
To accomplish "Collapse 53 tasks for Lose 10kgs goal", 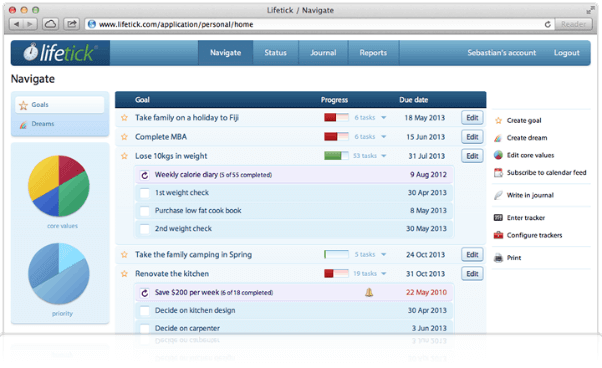I will tap(369, 156).
